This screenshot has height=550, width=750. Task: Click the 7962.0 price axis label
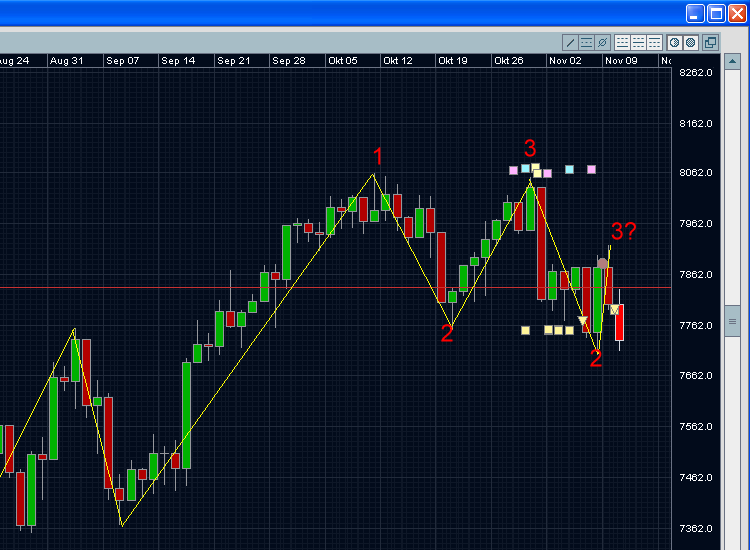tap(695, 224)
